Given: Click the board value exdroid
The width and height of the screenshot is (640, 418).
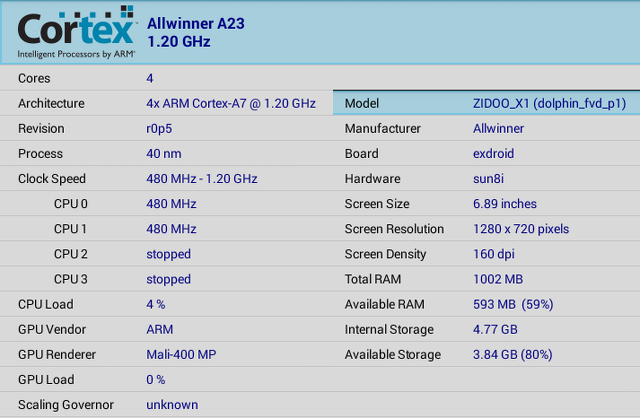Looking at the screenshot, I should 493,154.
